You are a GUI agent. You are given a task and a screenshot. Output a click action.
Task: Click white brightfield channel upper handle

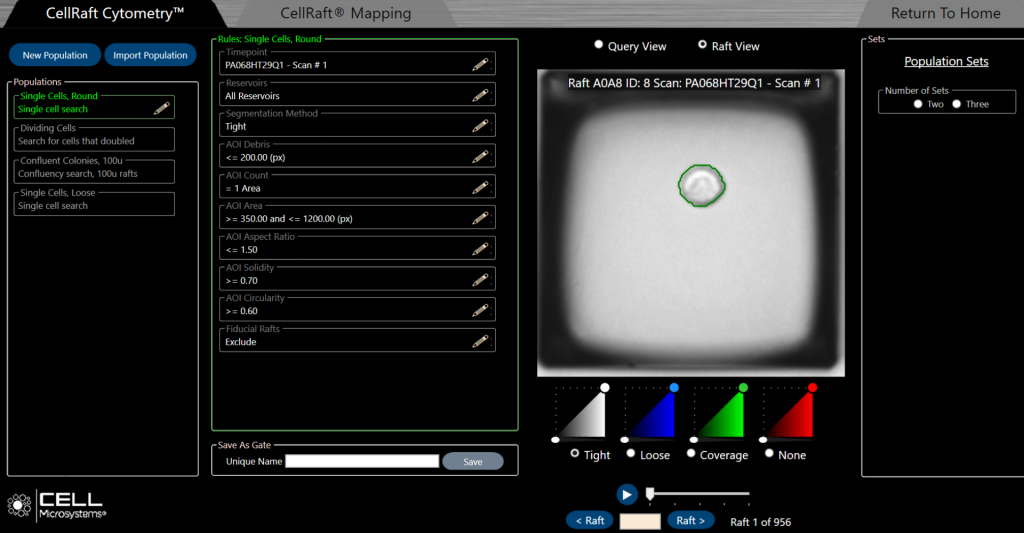(605, 388)
